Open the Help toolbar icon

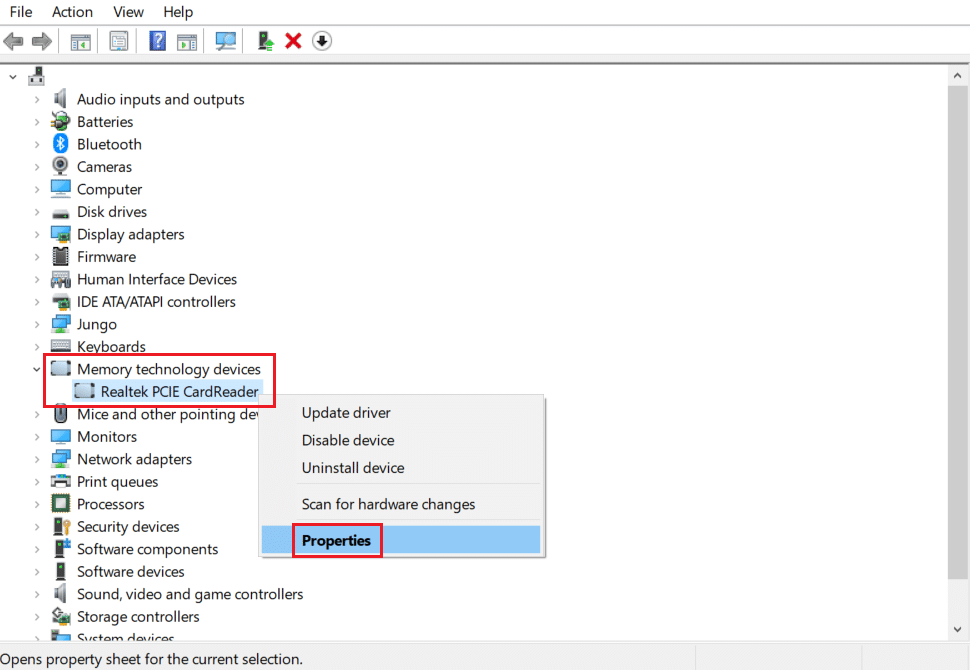click(158, 40)
